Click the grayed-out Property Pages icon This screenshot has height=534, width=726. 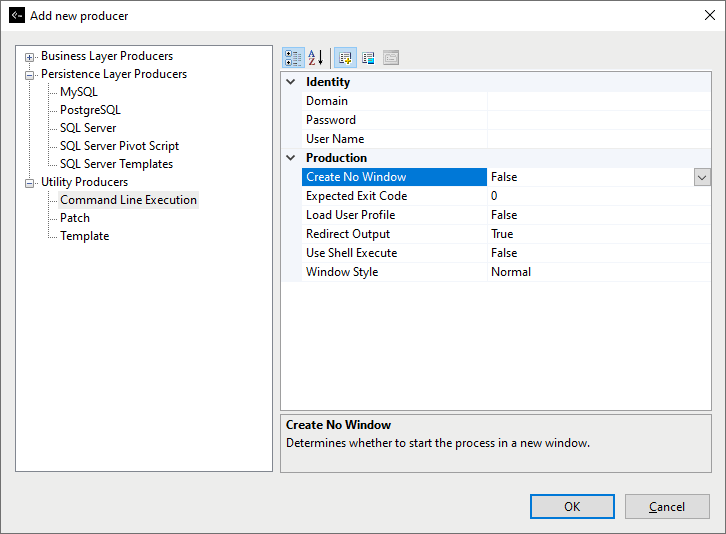click(x=391, y=58)
